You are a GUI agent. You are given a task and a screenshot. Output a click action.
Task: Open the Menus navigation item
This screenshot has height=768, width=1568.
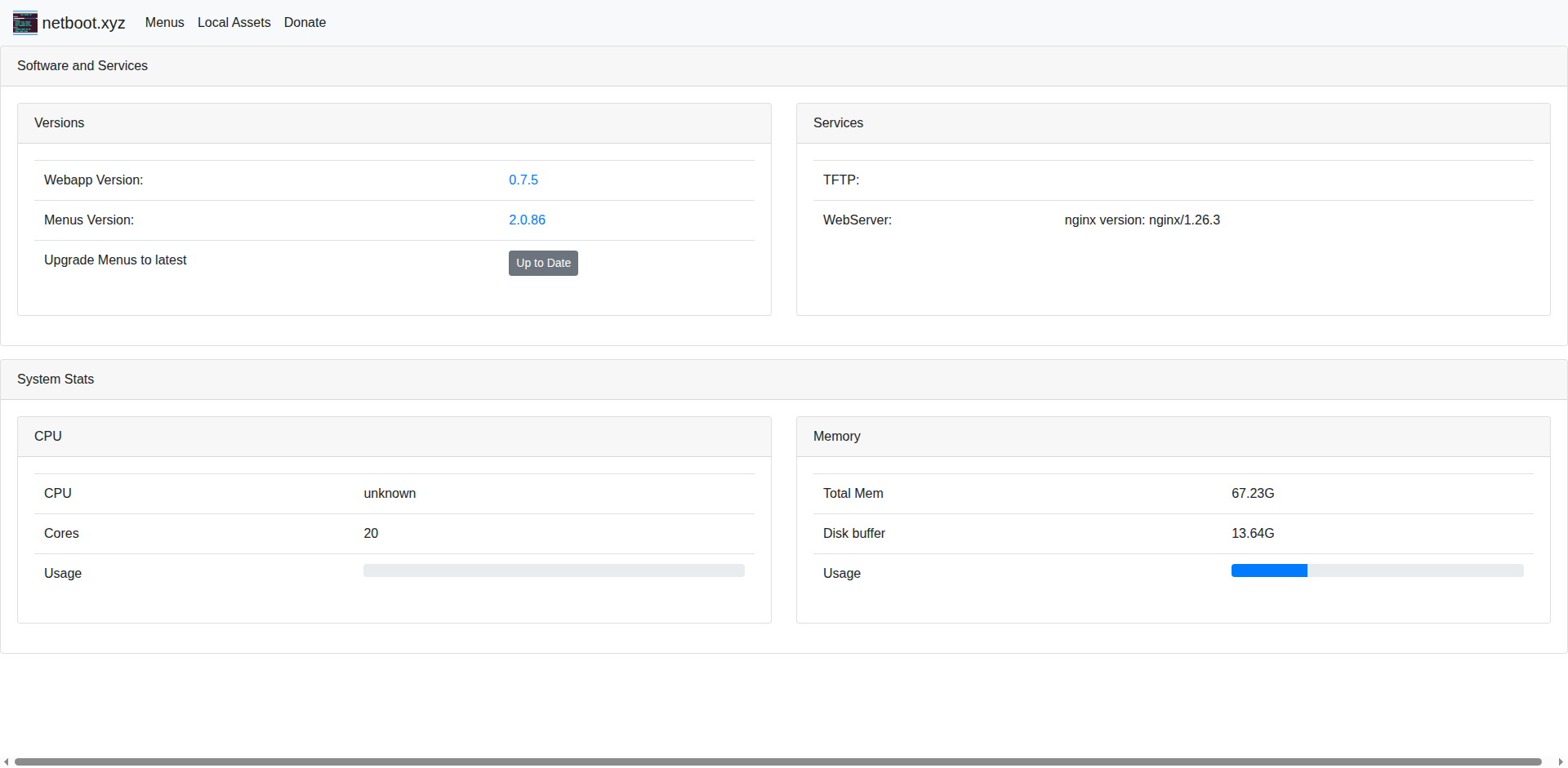tap(164, 23)
